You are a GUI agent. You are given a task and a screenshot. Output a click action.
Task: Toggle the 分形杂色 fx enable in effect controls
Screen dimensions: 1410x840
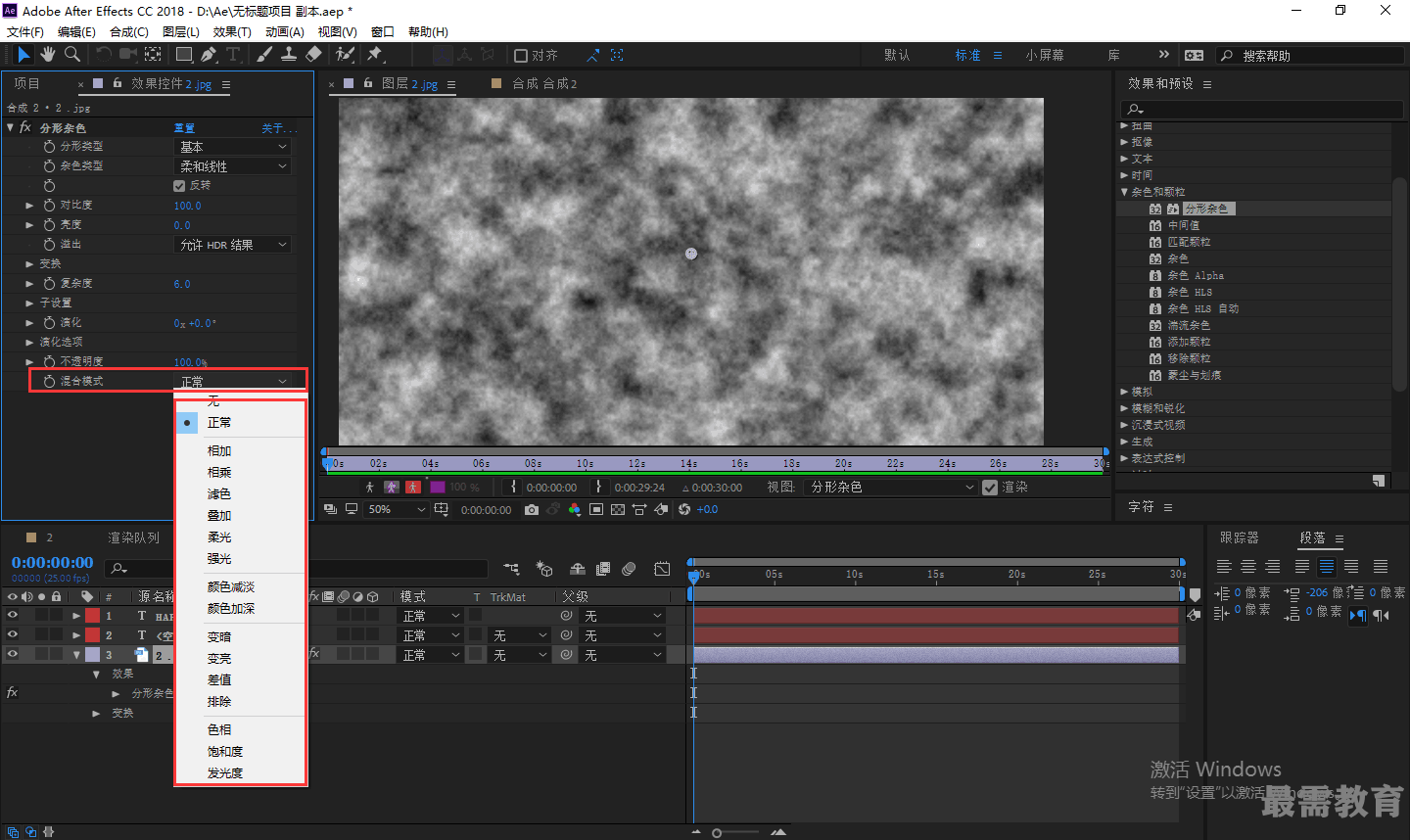coord(25,128)
